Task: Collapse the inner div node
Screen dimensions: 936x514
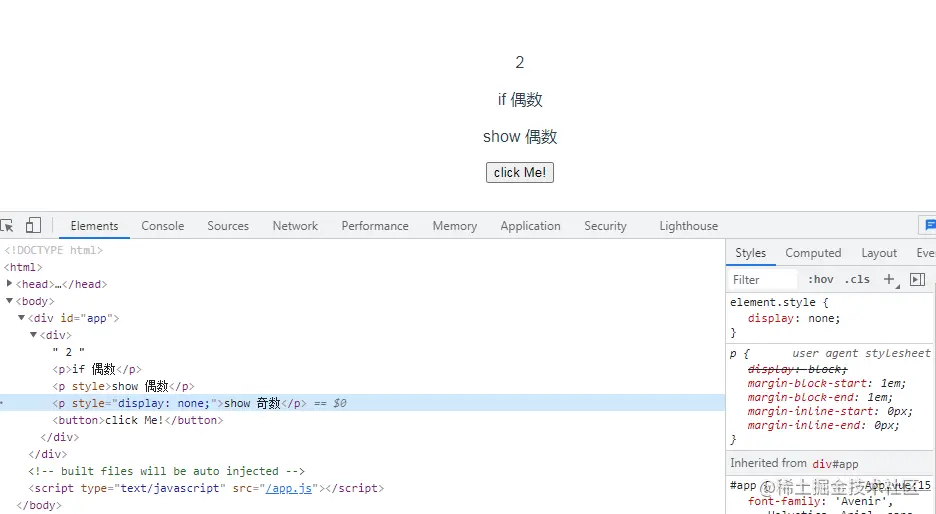Action: point(33,335)
